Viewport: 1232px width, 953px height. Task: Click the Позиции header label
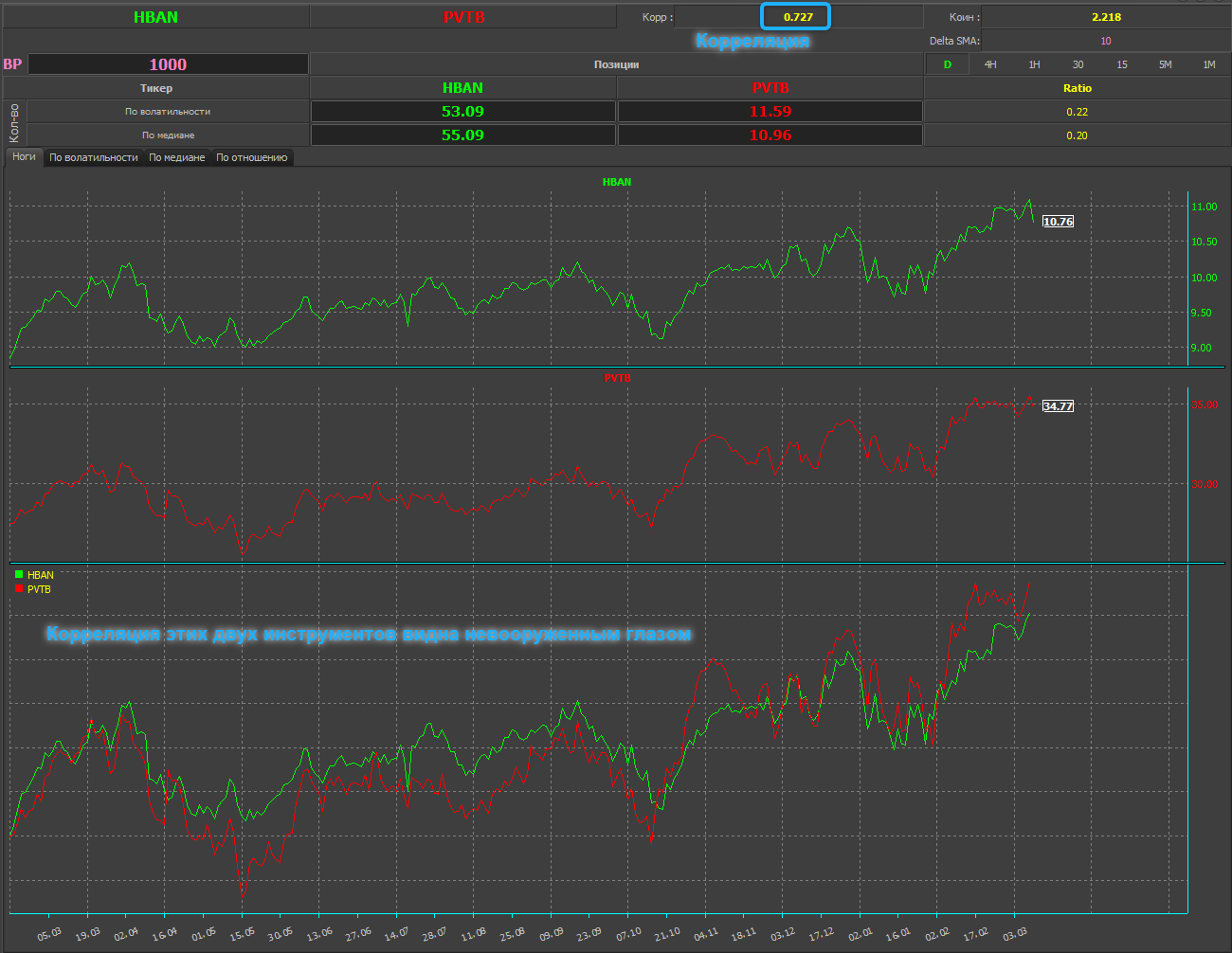[617, 64]
